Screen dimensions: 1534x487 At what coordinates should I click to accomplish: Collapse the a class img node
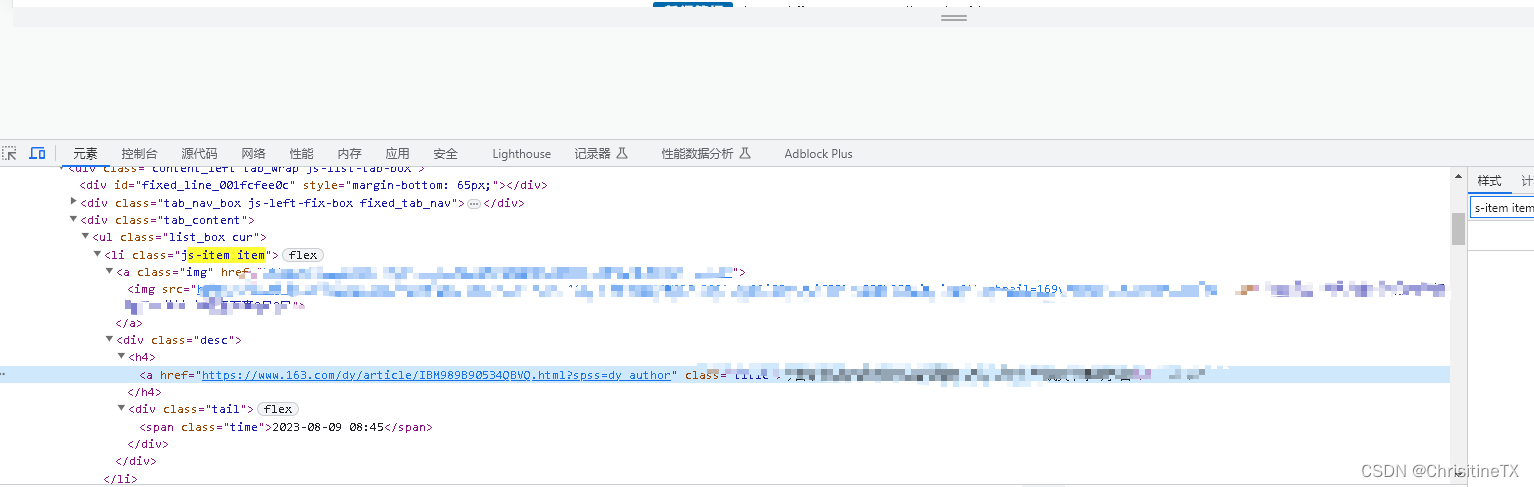[110, 272]
